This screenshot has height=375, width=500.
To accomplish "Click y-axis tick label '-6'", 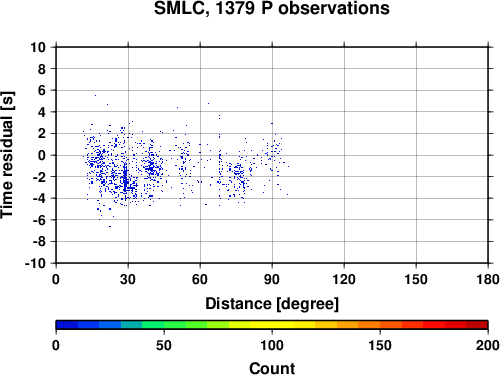I will coord(39,220).
